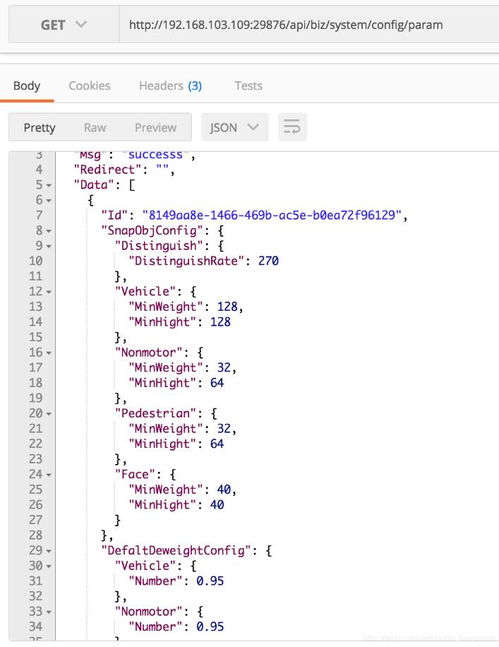Switch to the Body tab
499x647 pixels.
click(x=27, y=86)
